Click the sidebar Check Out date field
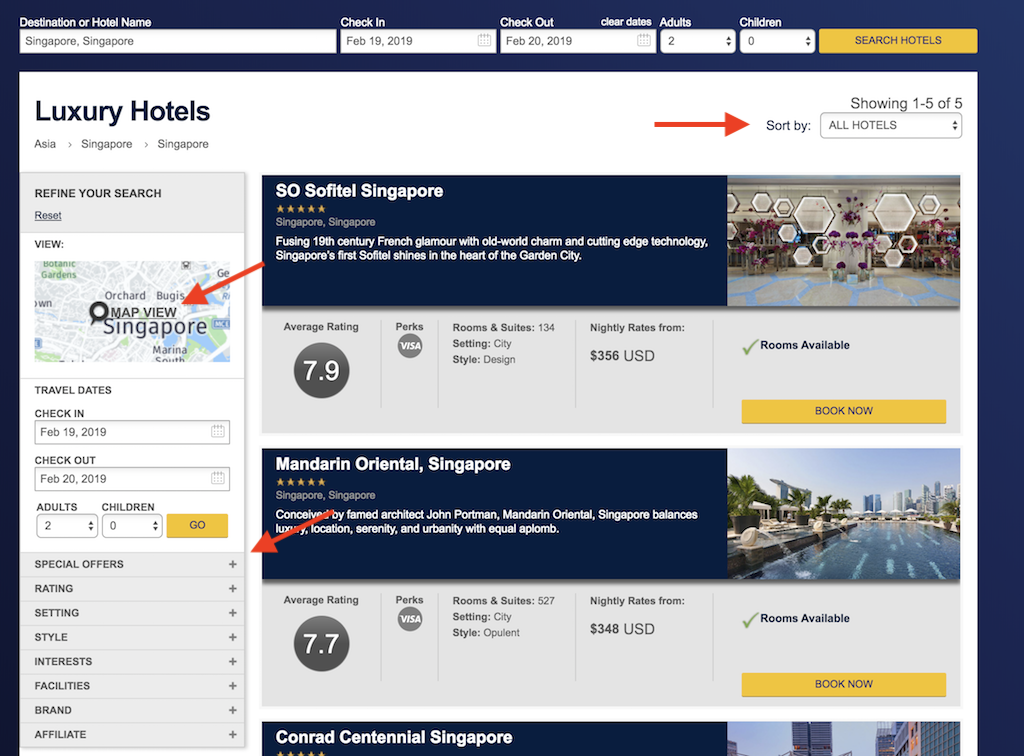The image size is (1024, 756). tap(132, 479)
